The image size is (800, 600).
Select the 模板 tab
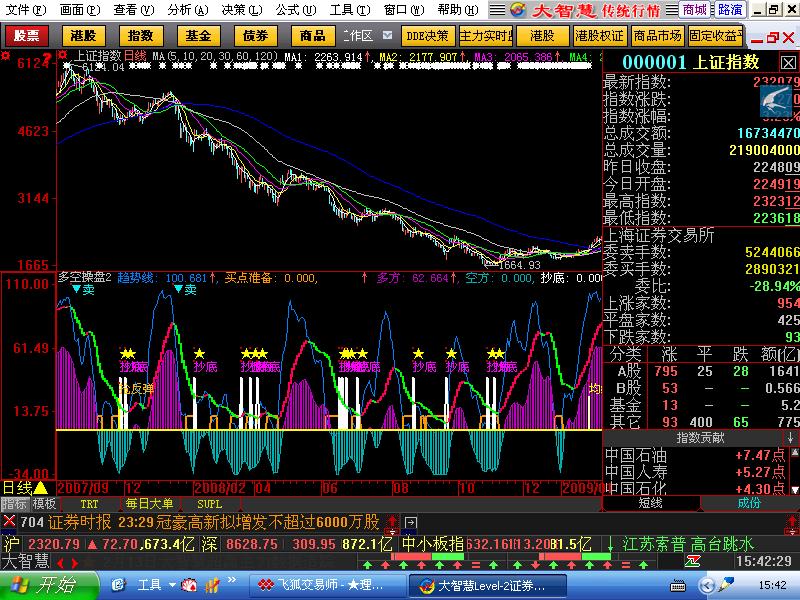[44, 504]
